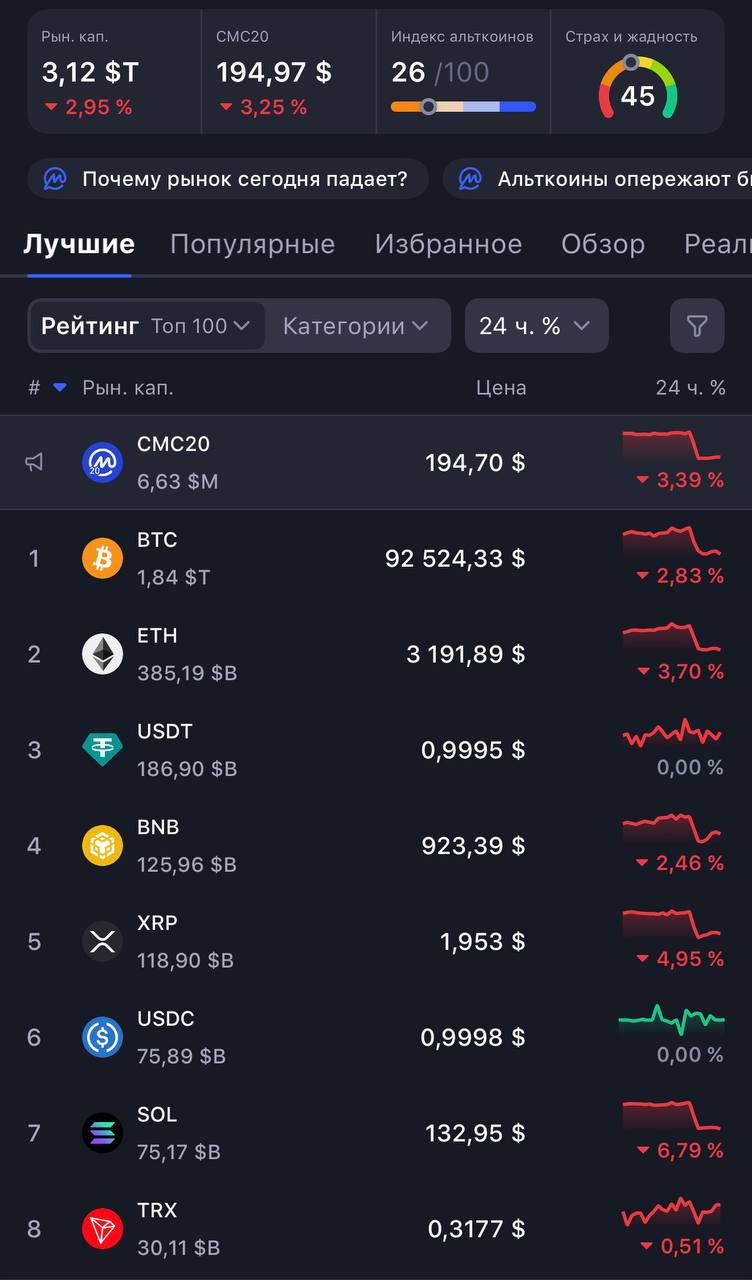Tap the TRON TRX icon
This screenshot has height=1280, width=752.
(x=102, y=1229)
